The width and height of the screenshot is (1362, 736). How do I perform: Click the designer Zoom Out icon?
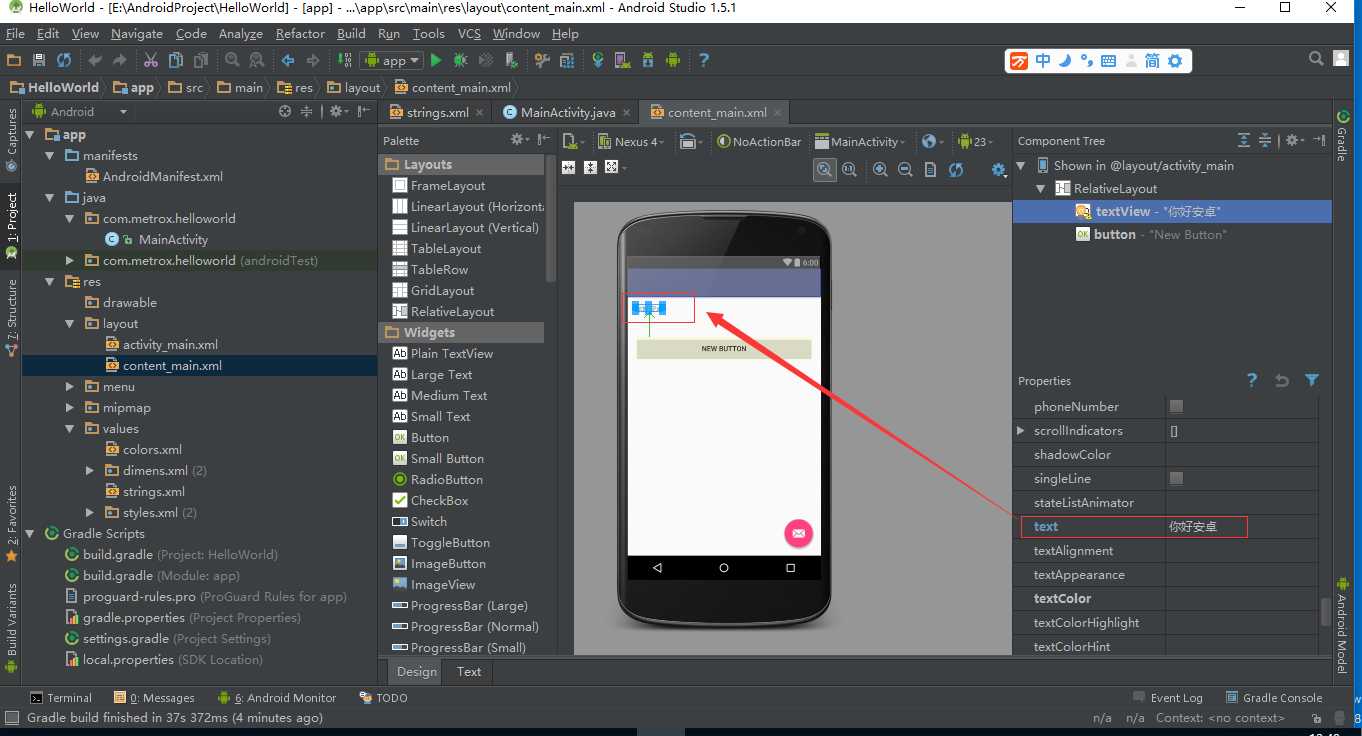[905, 170]
